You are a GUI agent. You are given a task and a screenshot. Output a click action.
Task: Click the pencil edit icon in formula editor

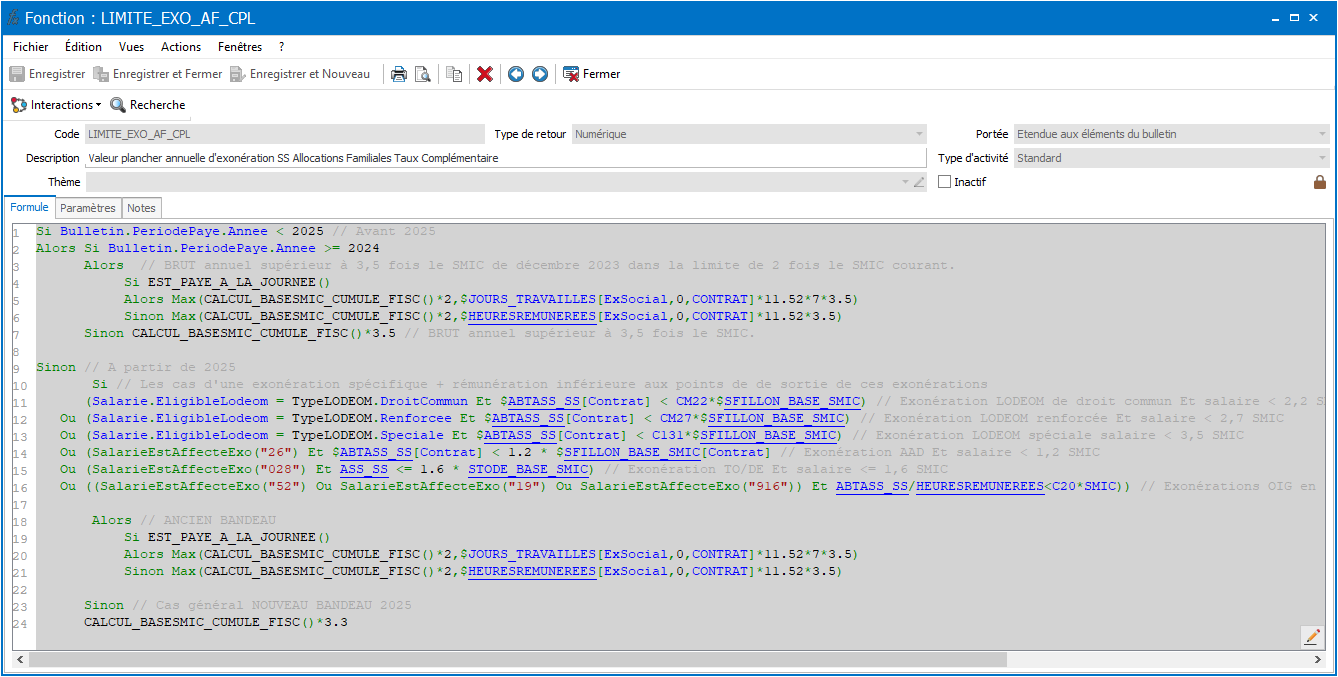1312,637
